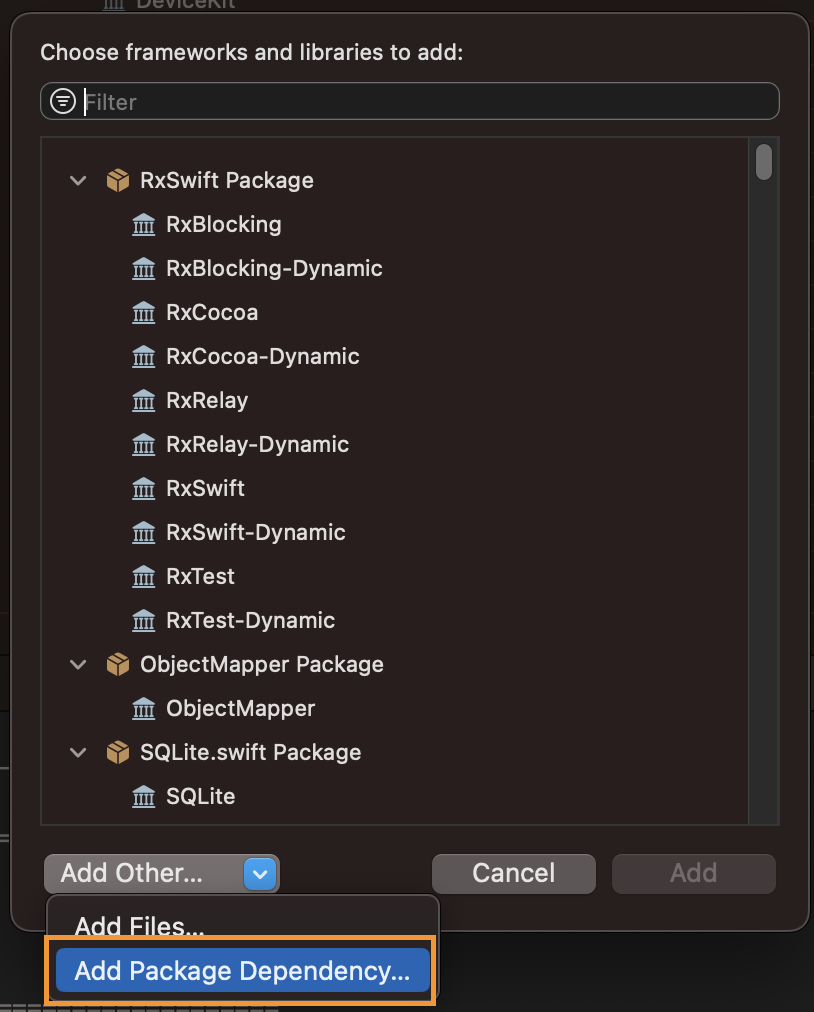Image resolution: width=814 pixels, height=1012 pixels.
Task: Click the library icon beside RxSwift-Dynamic
Action: tap(143, 532)
